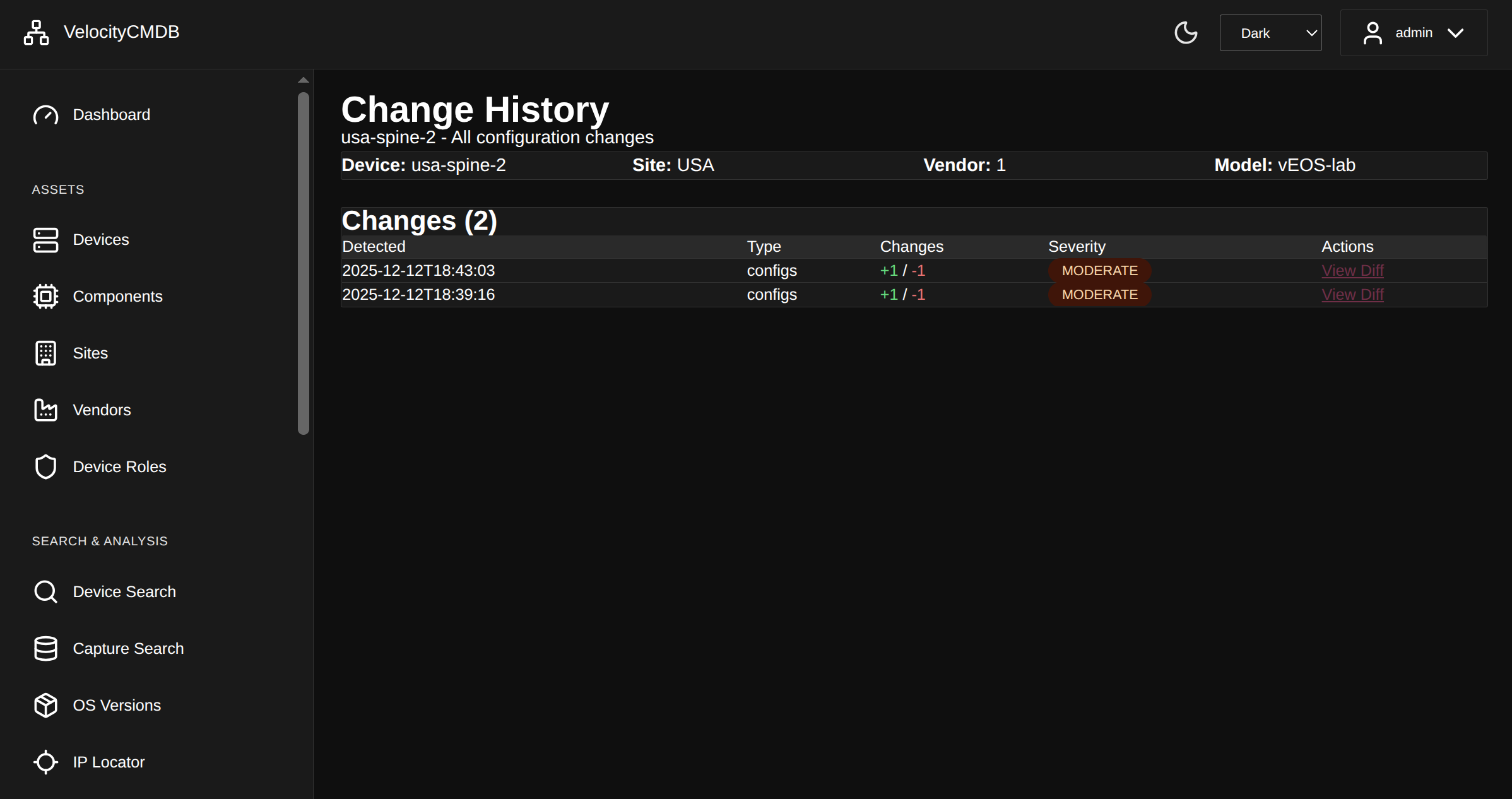Click the admin user avatar icon
This screenshot has width=1512, height=799.
[x=1373, y=33]
